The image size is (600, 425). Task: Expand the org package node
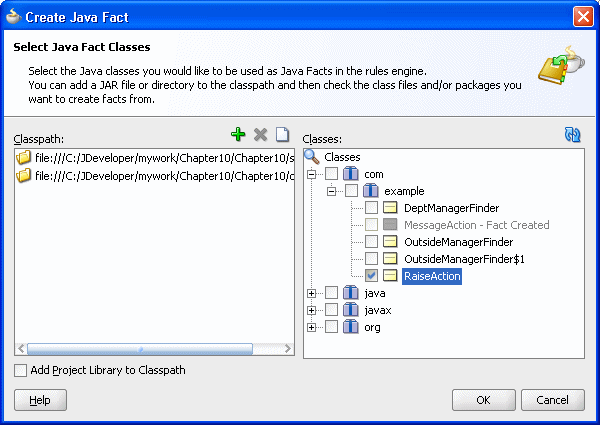tap(311, 327)
